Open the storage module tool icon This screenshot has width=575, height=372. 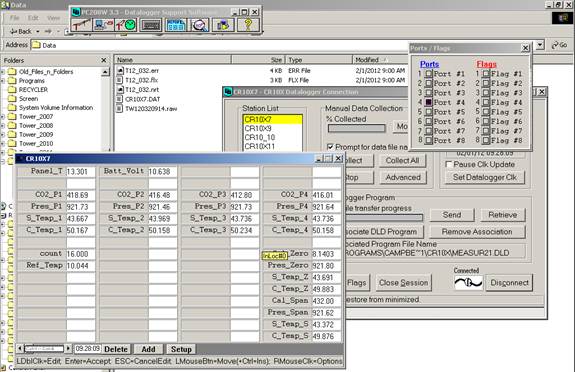click(223, 25)
